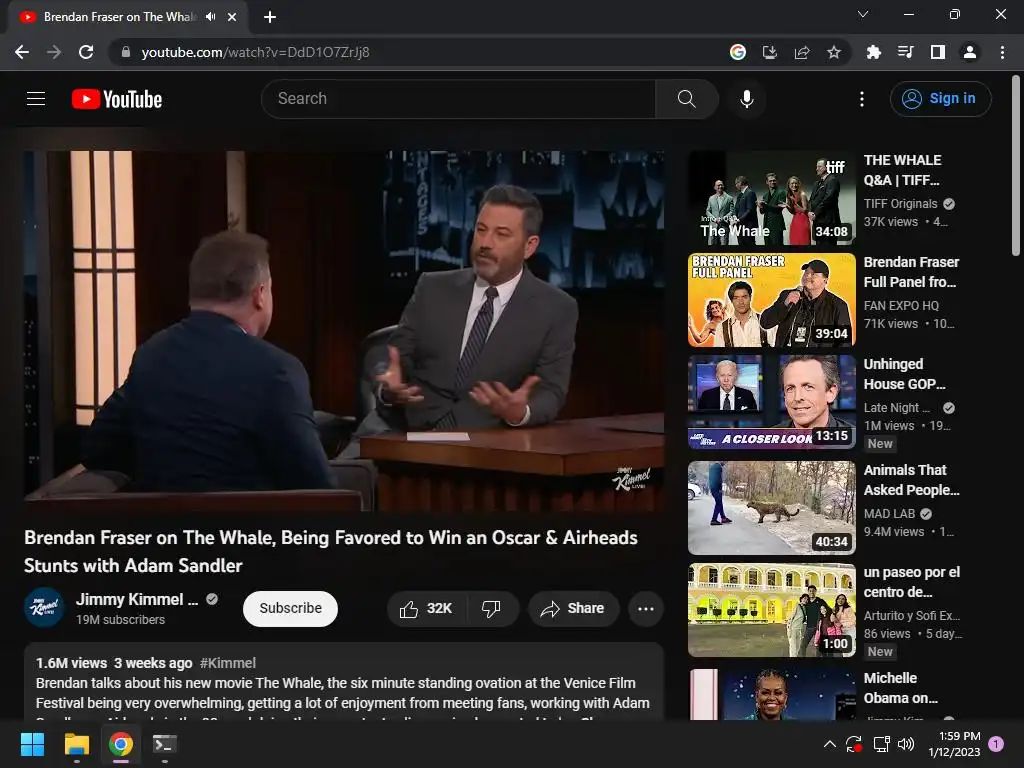
Task: Open un paseo por el centro thumbnail
Action: (x=772, y=610)
